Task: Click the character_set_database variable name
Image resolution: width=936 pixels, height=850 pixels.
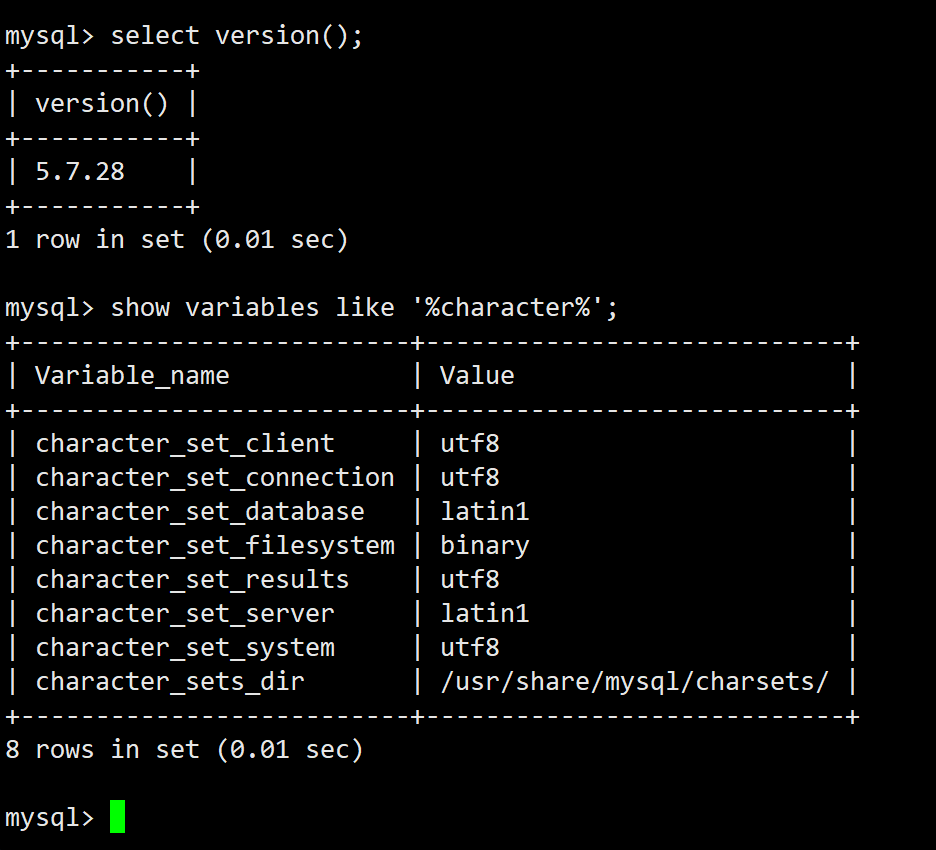Action: coord(200,512)
